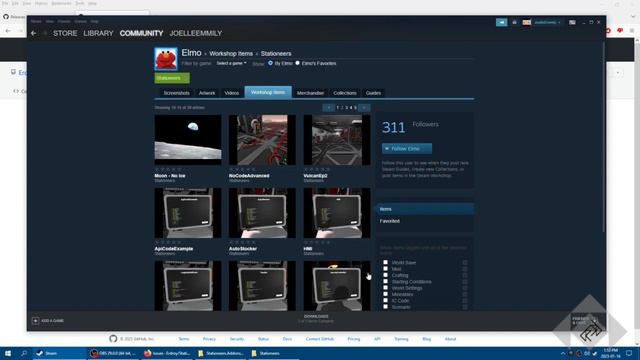Screen dimensions: 640x360
Task: Open Stationeers folder in taskbar
Action: click(273, 353)
